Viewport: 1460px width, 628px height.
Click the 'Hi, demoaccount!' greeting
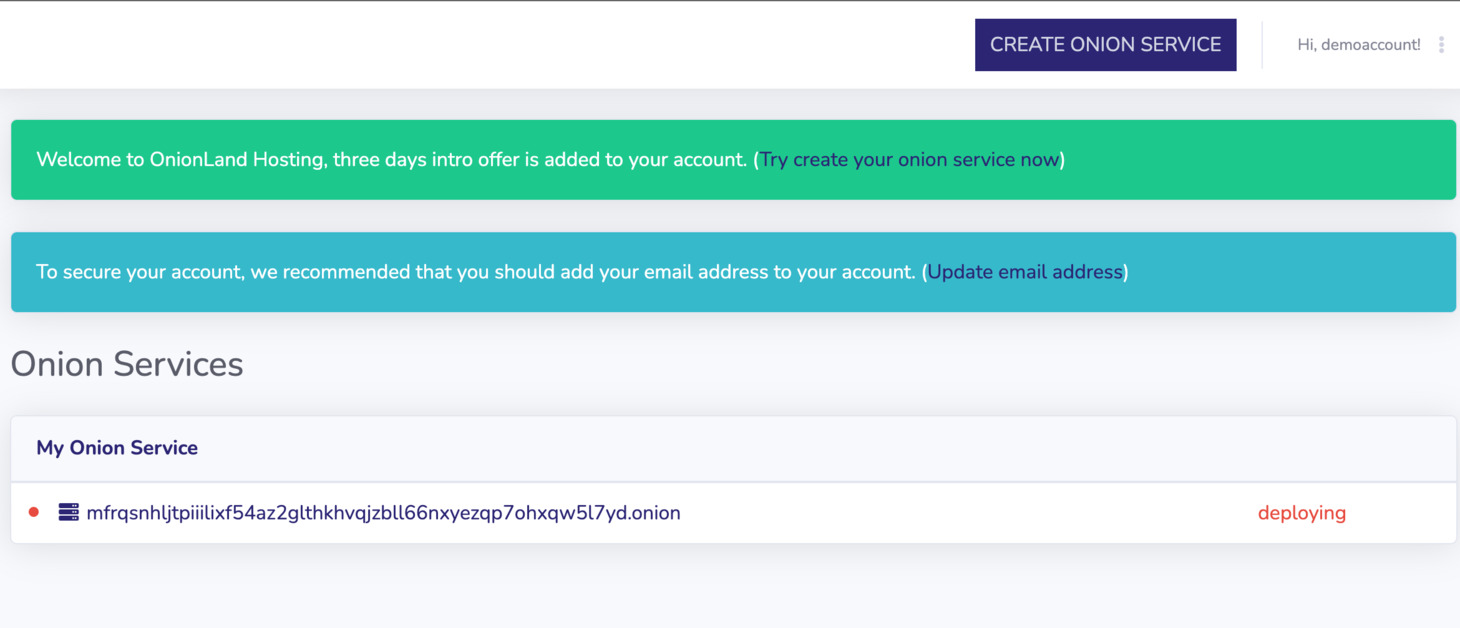point(1358,45)
